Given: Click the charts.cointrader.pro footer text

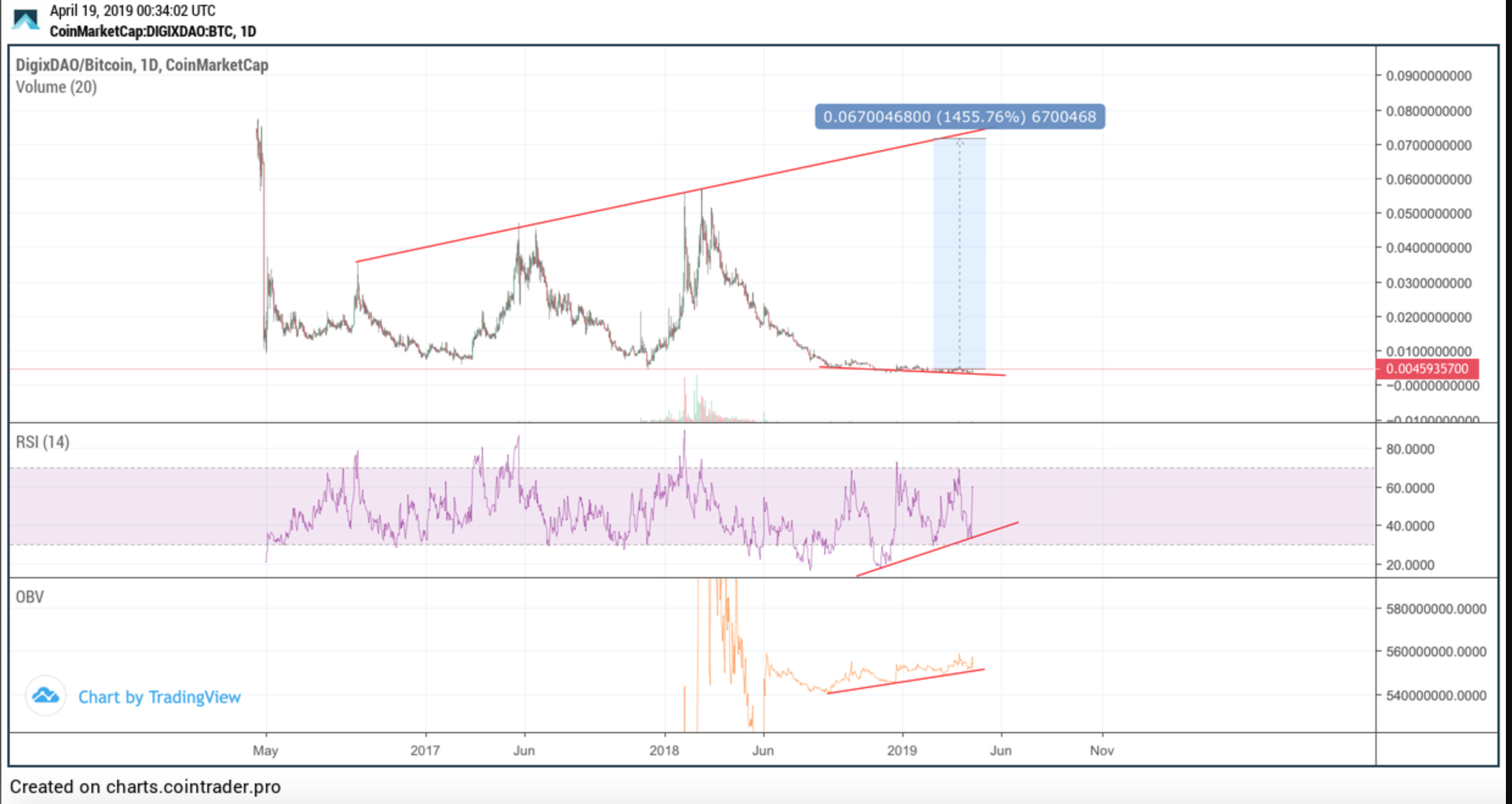Looking at the screenshot, I should click(x=193, y=787).
